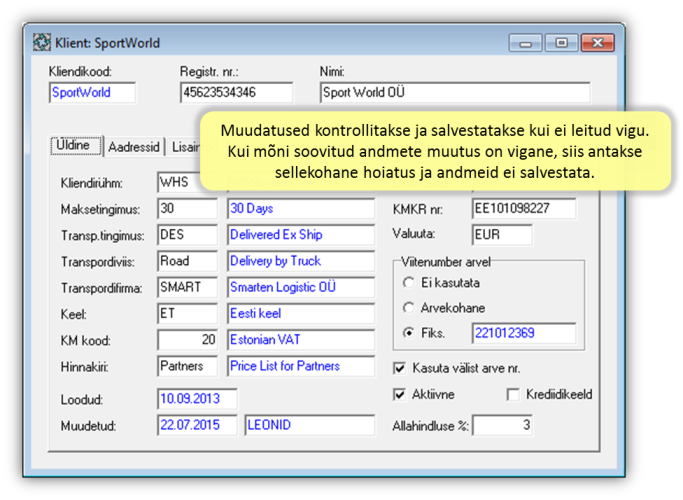Click the Loodud date field 10.09.2013
The image size is (683, 500).
[197, 399]
